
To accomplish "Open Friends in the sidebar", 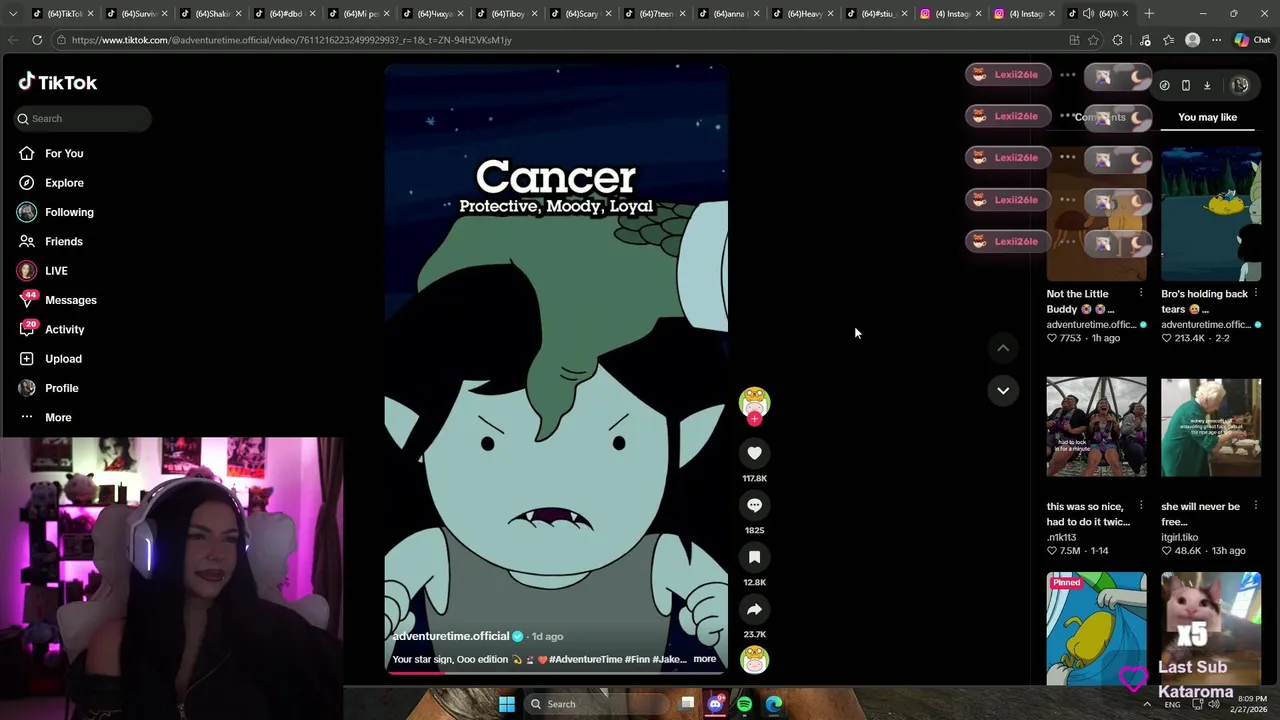I will (64, 241).
